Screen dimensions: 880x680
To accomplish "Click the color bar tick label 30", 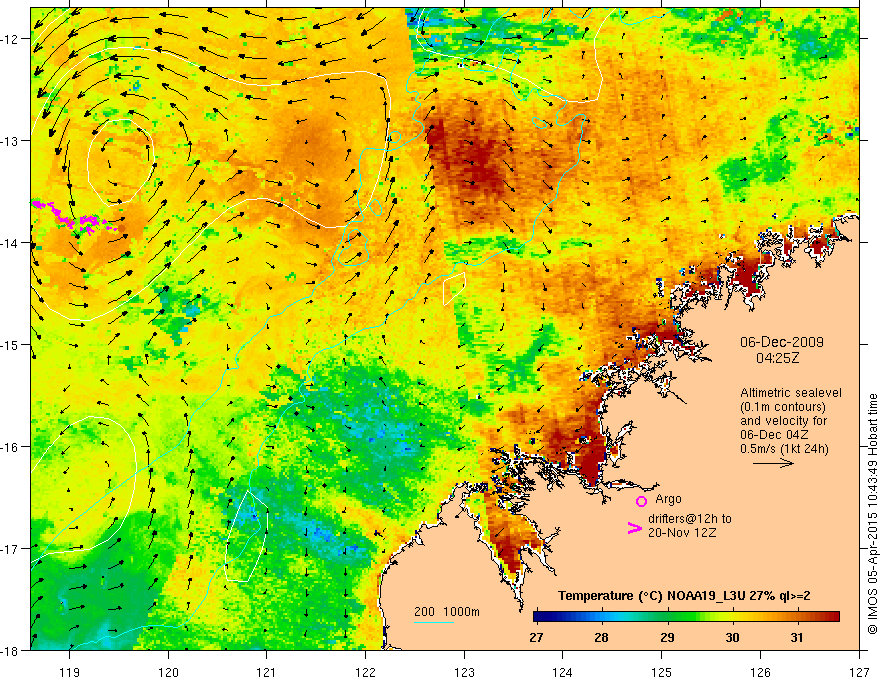I will click(x=732, y=637).
